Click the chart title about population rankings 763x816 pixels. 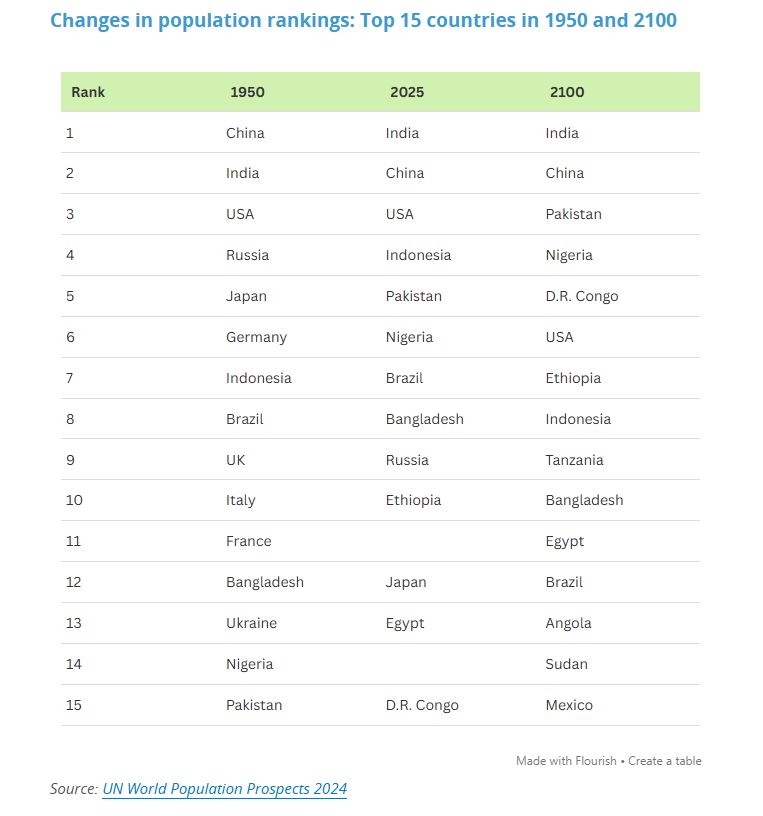(x=363, y=20)
